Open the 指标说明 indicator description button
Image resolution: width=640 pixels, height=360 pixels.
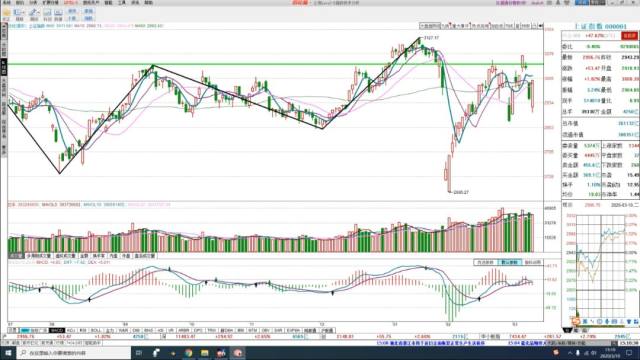[532, 262]
